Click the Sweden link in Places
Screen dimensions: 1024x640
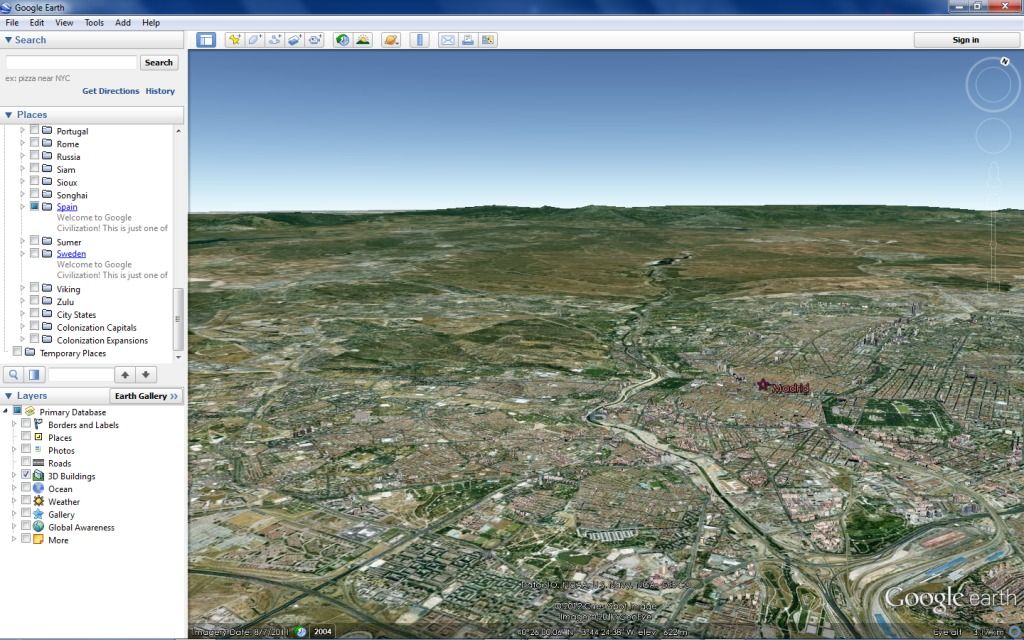pos(71,253)
